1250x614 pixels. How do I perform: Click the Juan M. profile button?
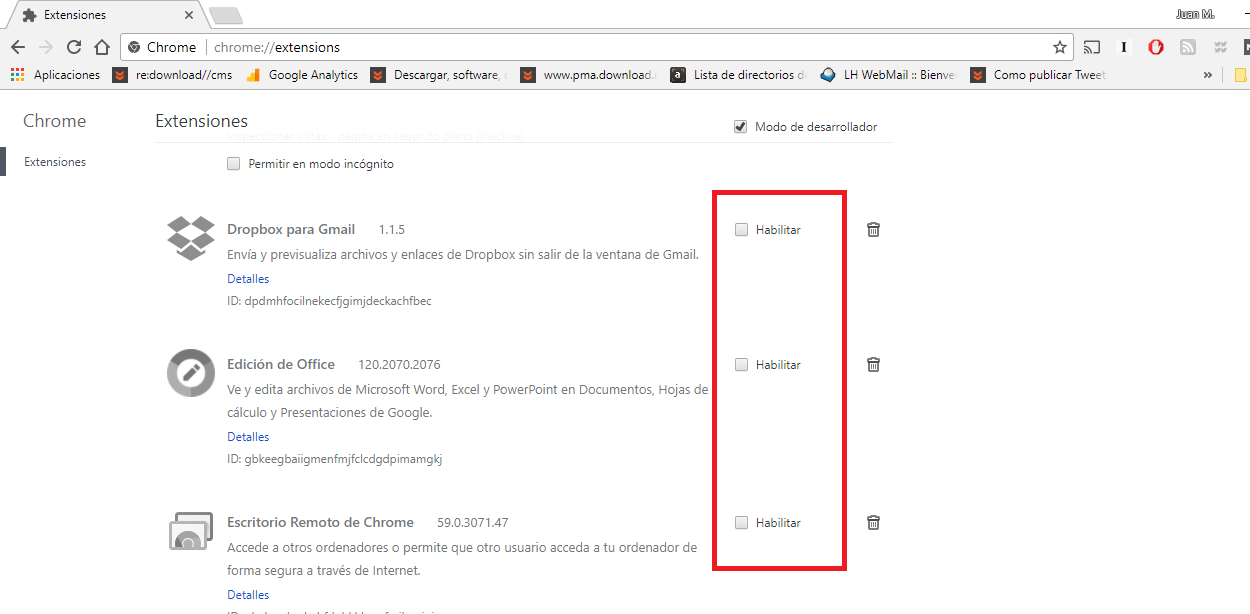click(x=1195, y=14)
